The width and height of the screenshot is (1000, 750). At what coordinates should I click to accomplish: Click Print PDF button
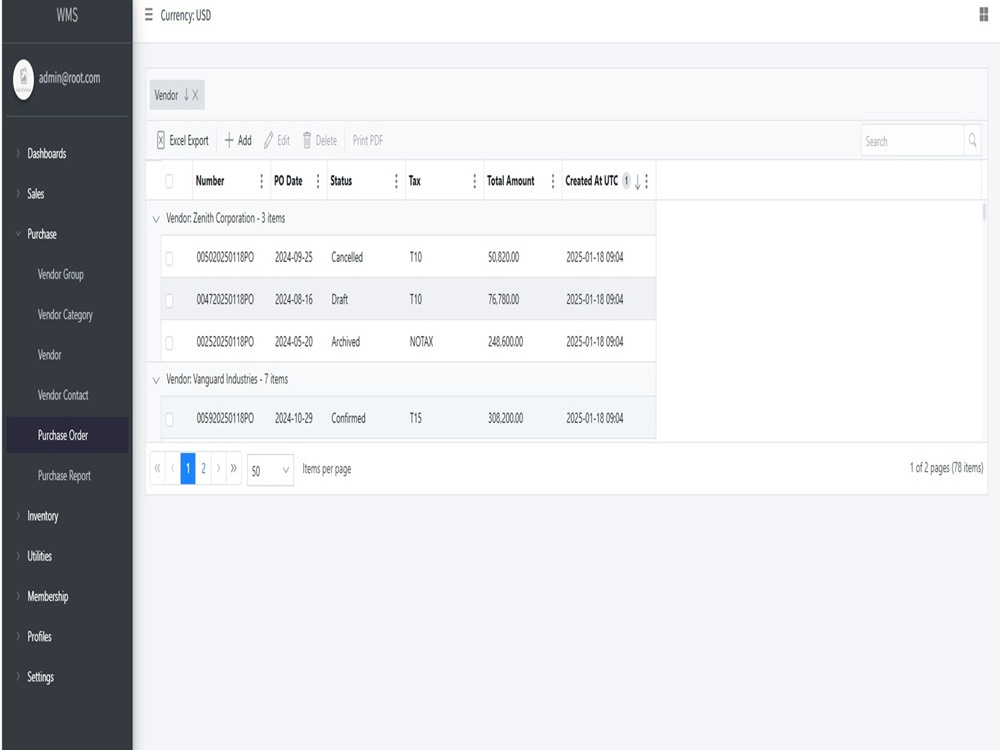click(x=367, y=140)
